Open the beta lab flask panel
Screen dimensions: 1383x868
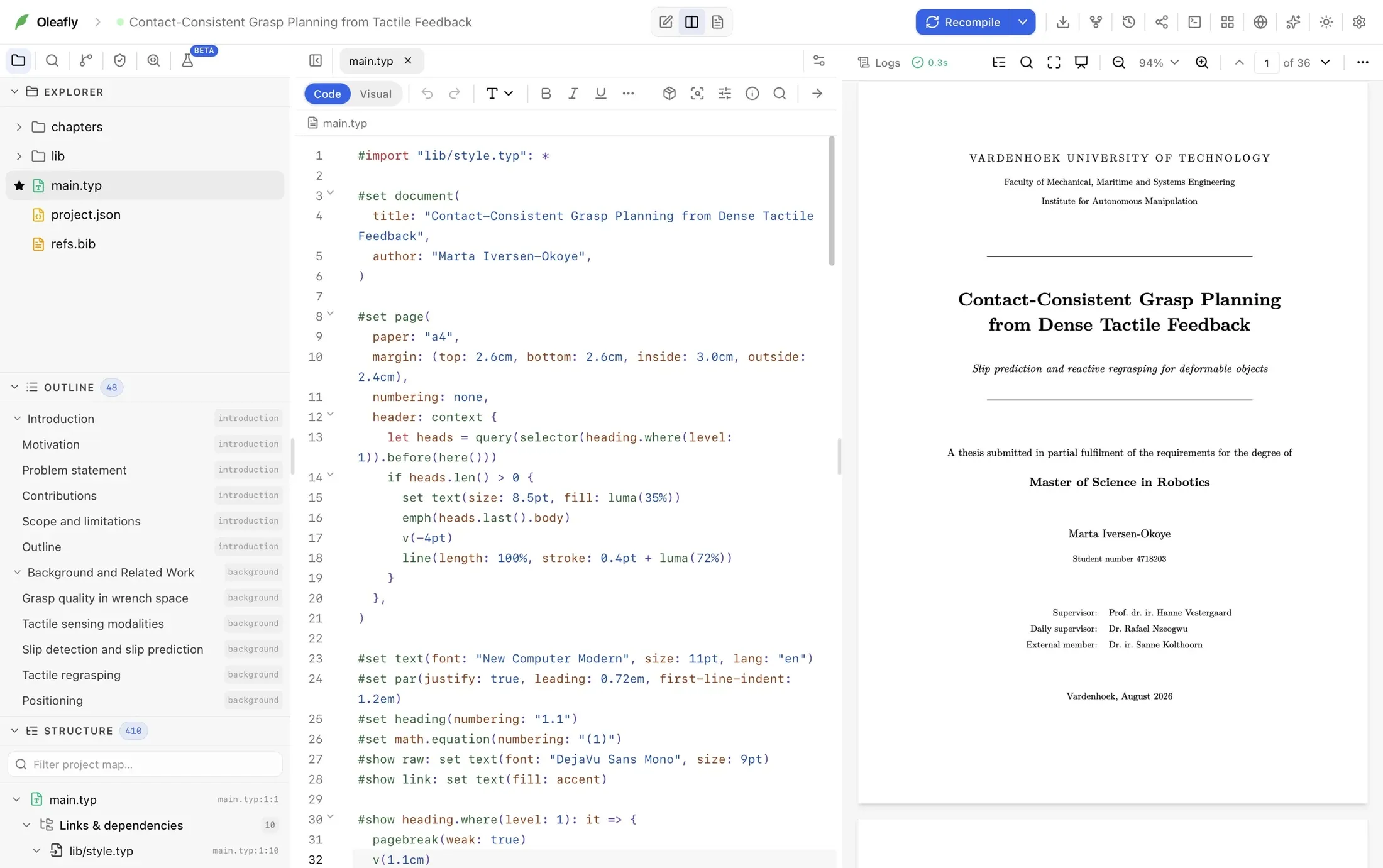187,60
